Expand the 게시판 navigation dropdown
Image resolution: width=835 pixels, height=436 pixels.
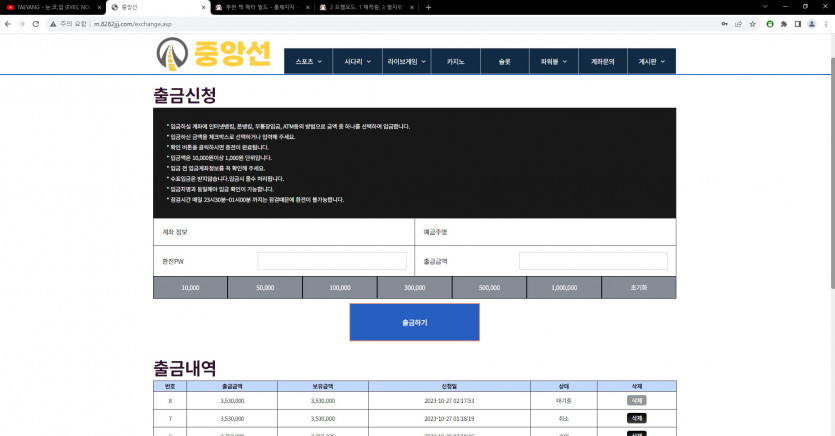pyautogui.click(x=652, y=61)
